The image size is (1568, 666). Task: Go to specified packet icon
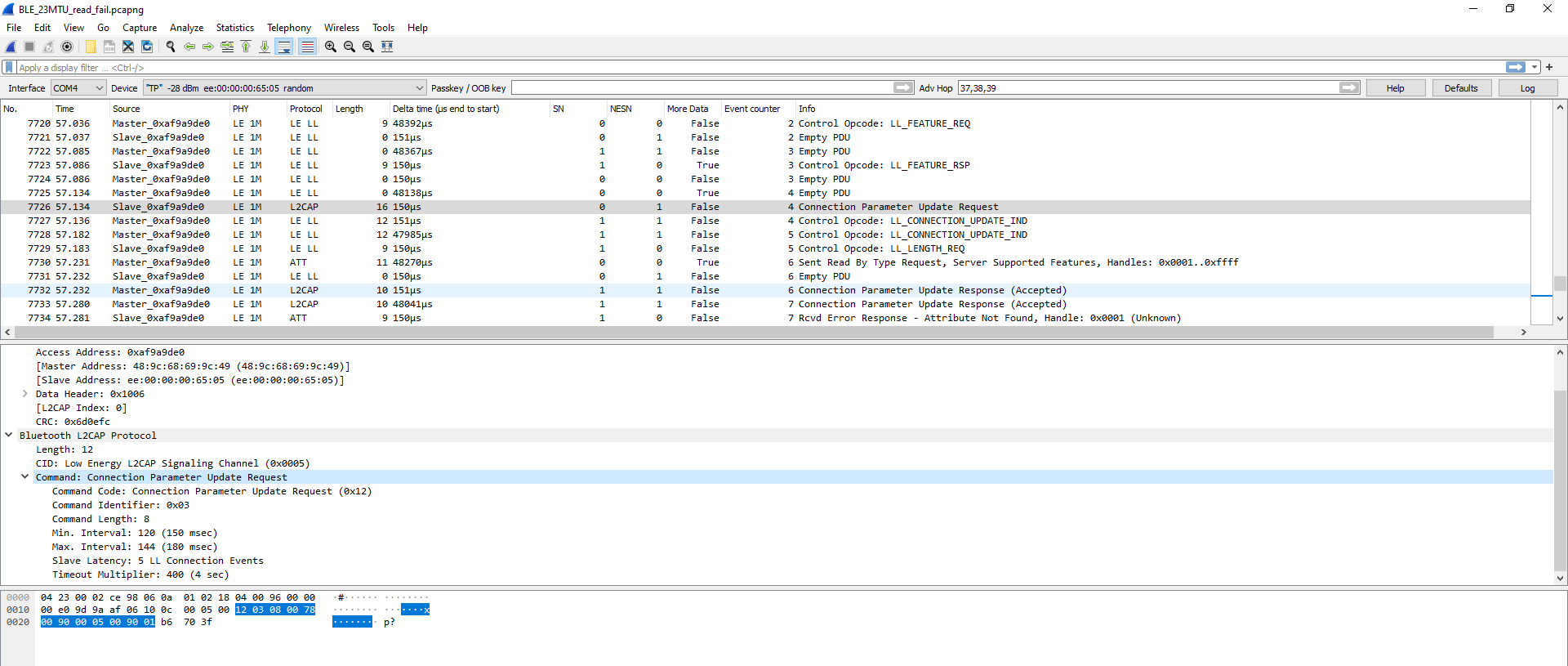tap(227, 47)
